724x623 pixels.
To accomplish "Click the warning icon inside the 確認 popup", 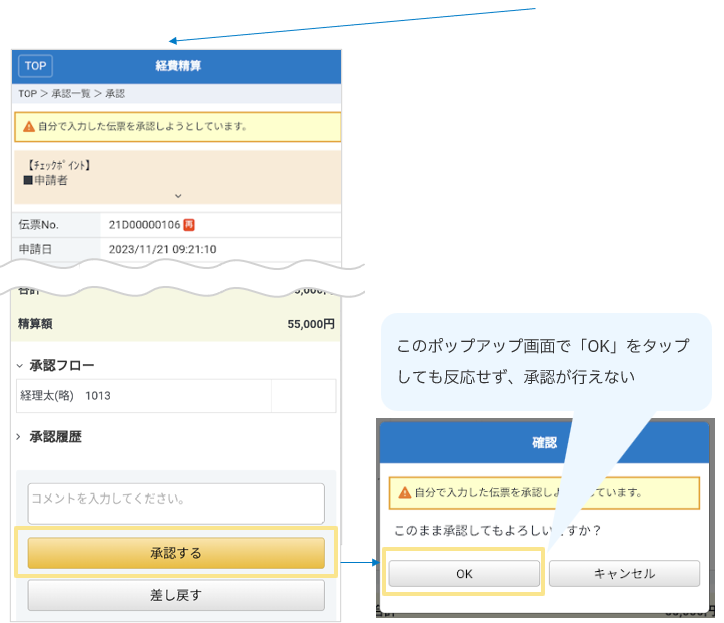I will click(404, 493).
